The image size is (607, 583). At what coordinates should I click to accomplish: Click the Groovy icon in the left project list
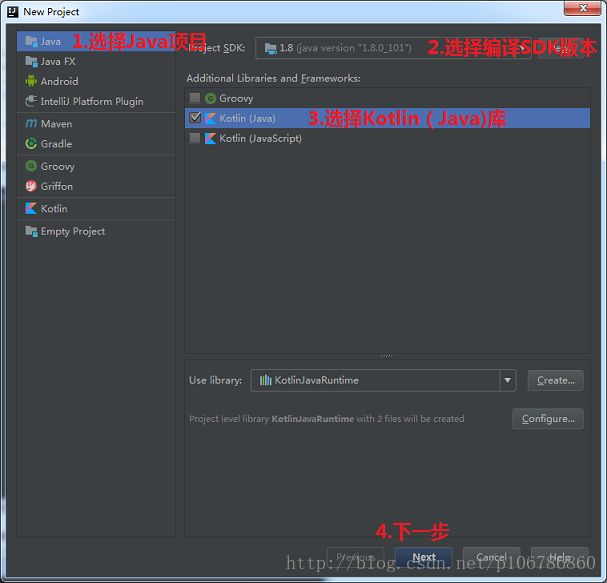click(31, 166)
